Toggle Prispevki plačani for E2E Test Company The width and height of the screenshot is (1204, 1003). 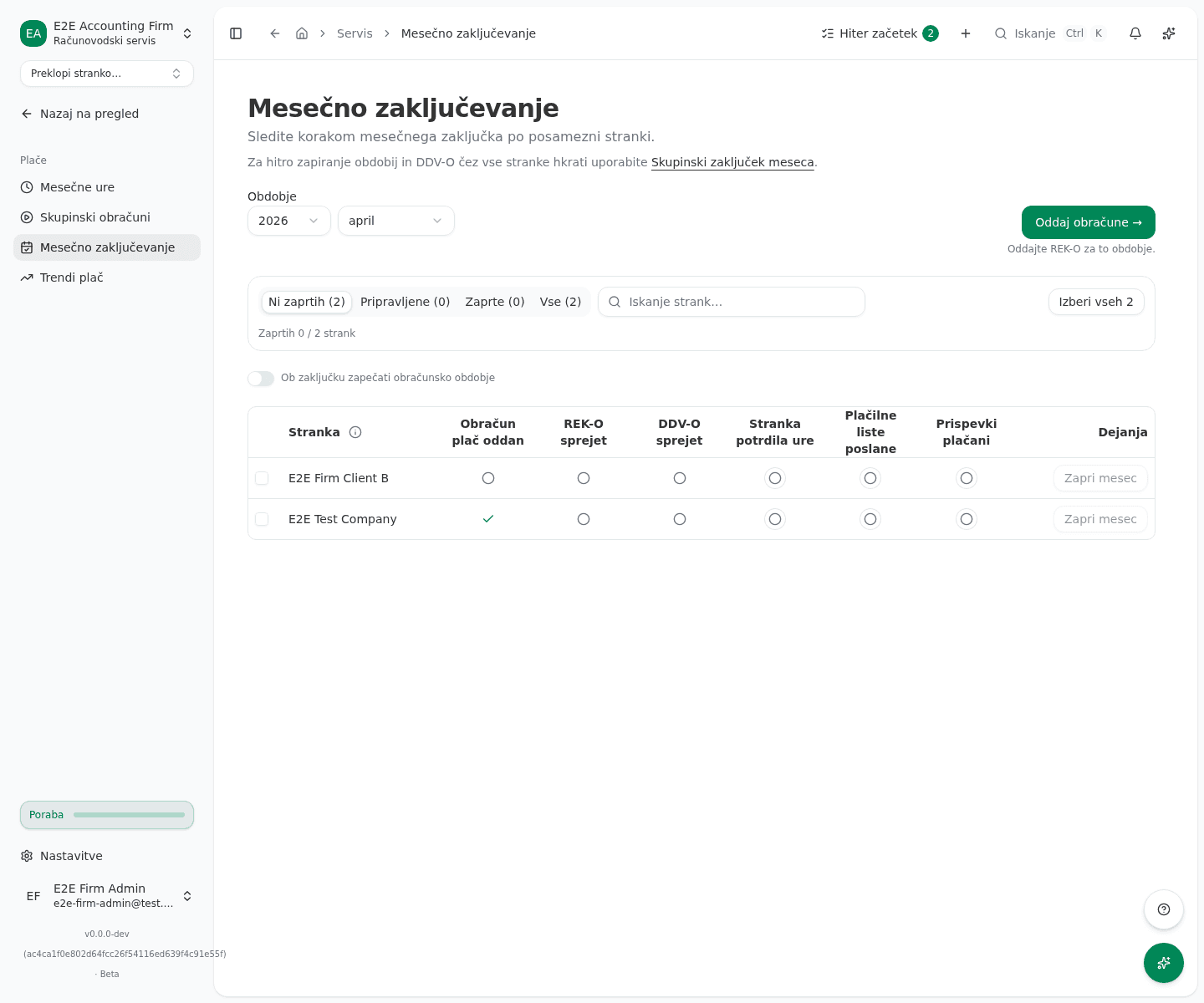click(967, 519)
